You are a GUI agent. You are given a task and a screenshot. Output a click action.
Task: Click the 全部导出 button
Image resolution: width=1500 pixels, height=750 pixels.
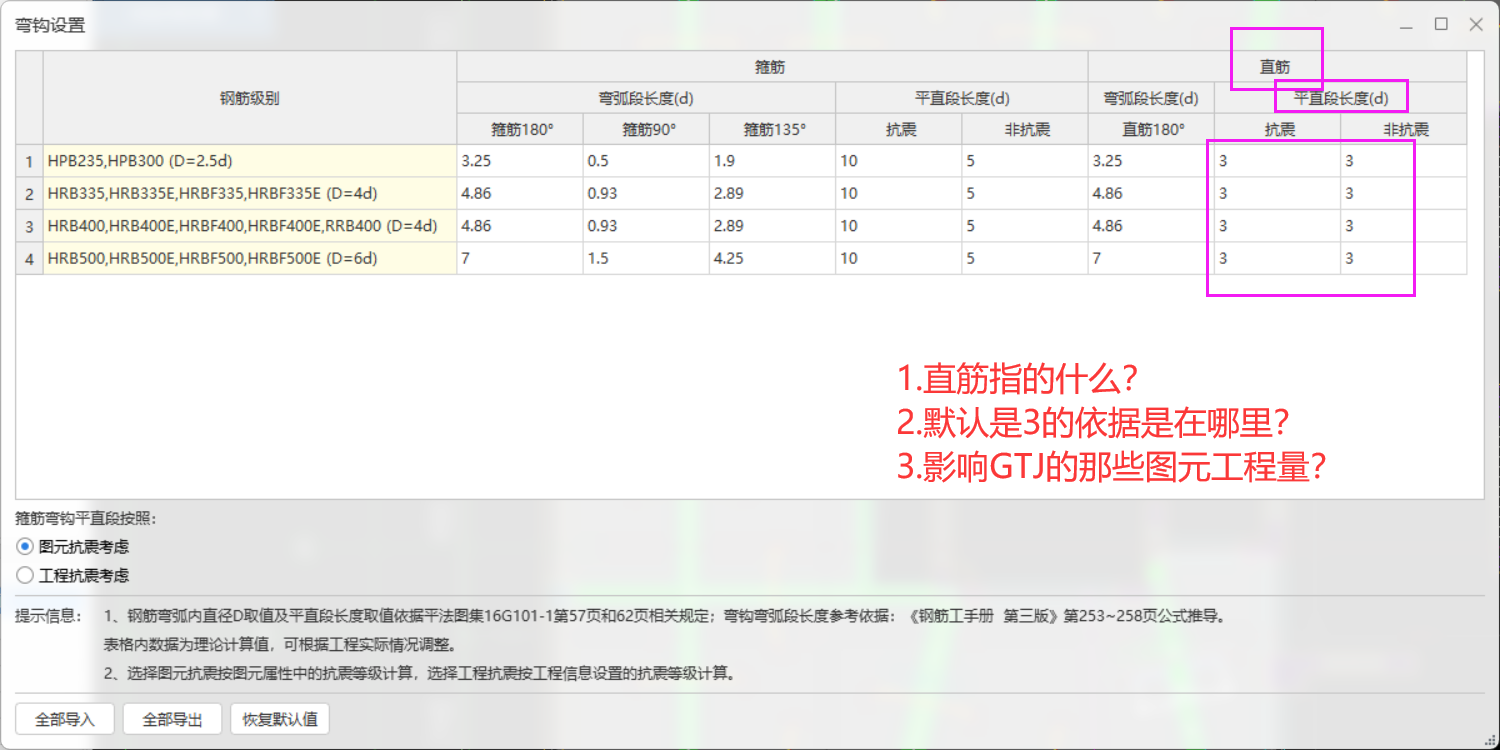click(172, 719)
